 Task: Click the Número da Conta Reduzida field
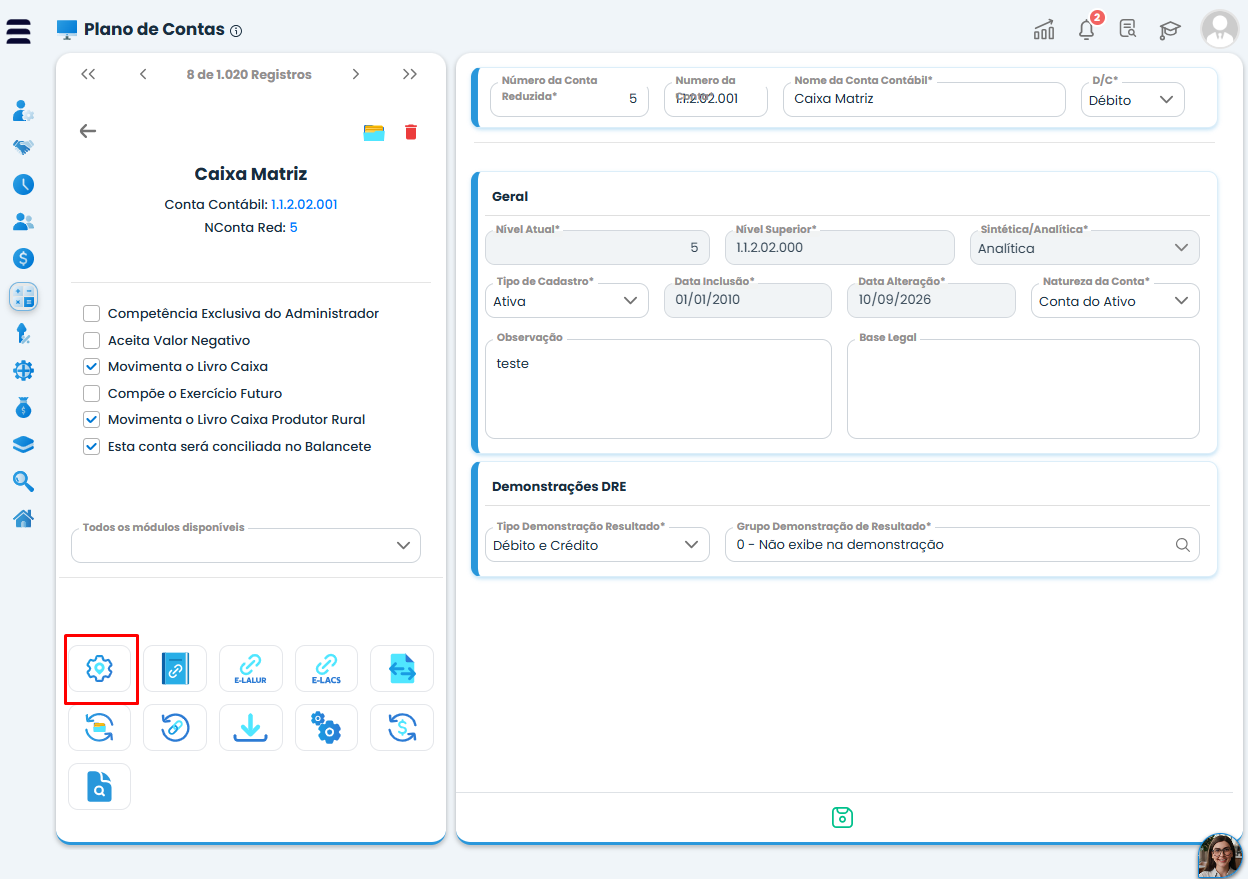tap(569, 99)
